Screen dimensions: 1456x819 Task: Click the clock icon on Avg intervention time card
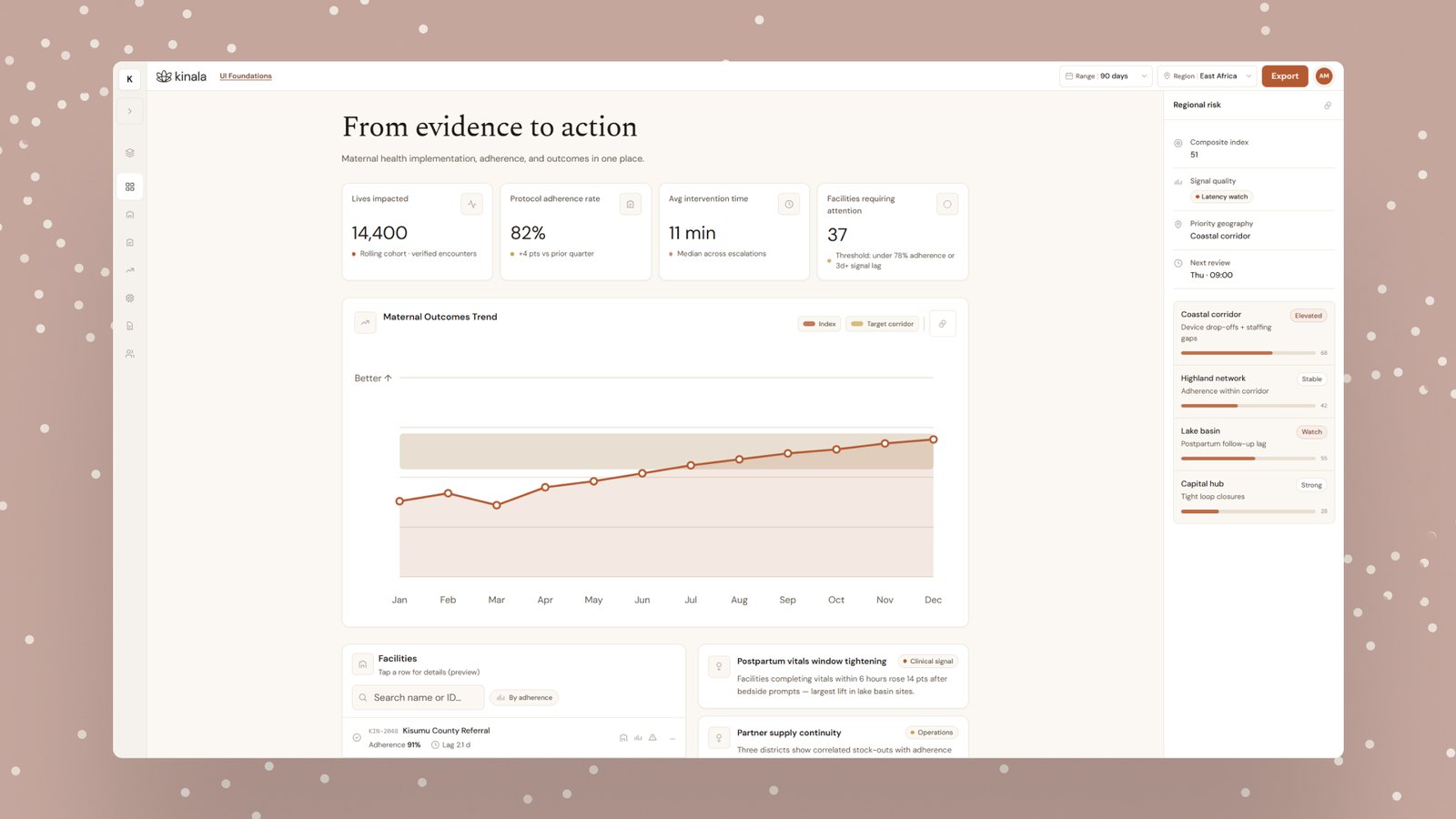point(789,204)
